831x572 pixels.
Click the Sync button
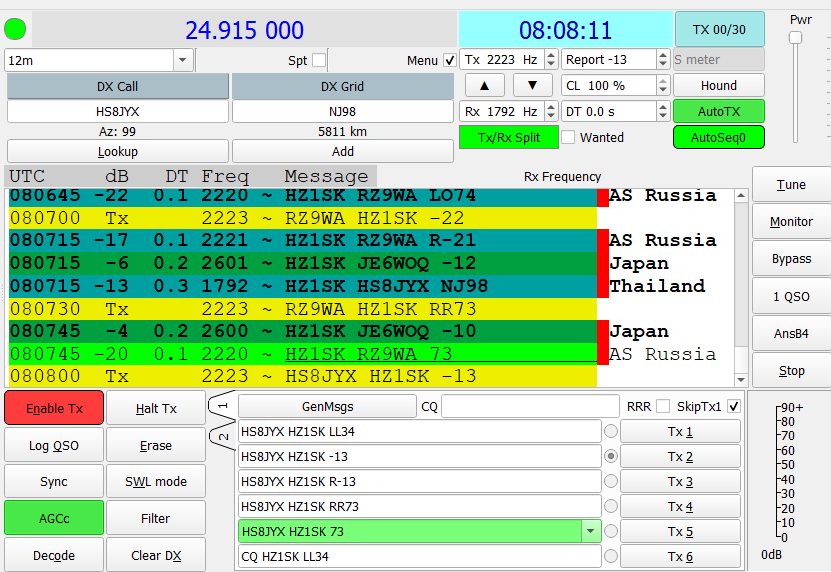[x=54, y=481]
